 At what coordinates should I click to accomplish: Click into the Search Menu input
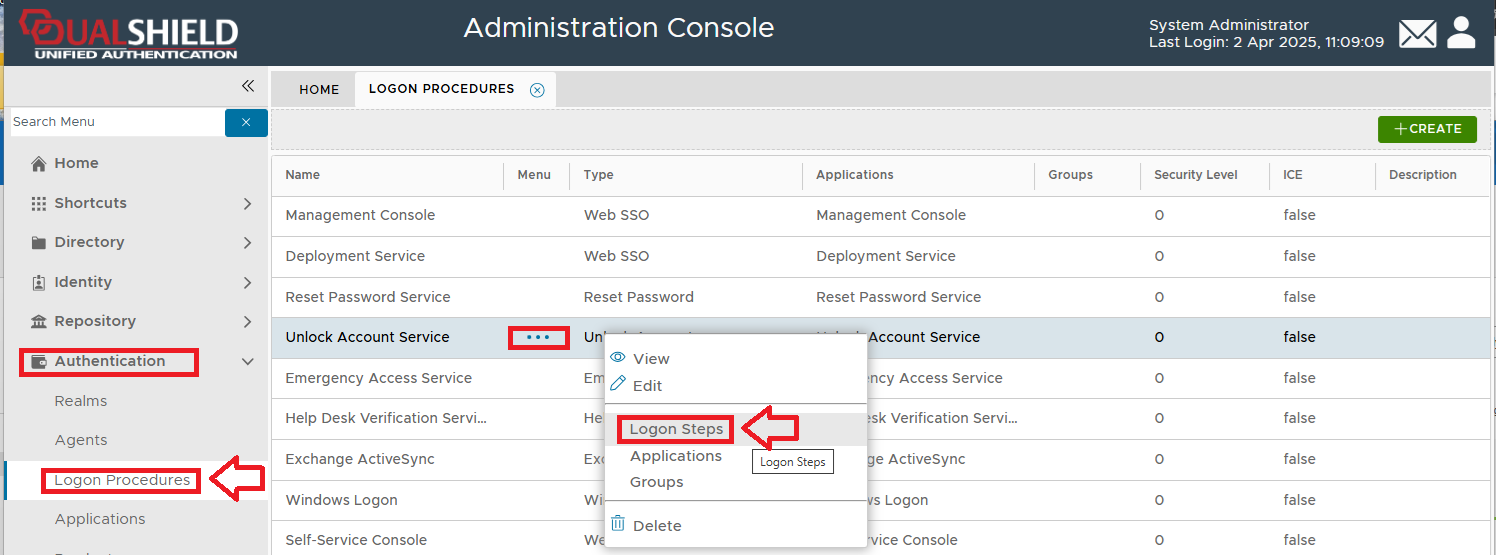(x=115, y=122)
